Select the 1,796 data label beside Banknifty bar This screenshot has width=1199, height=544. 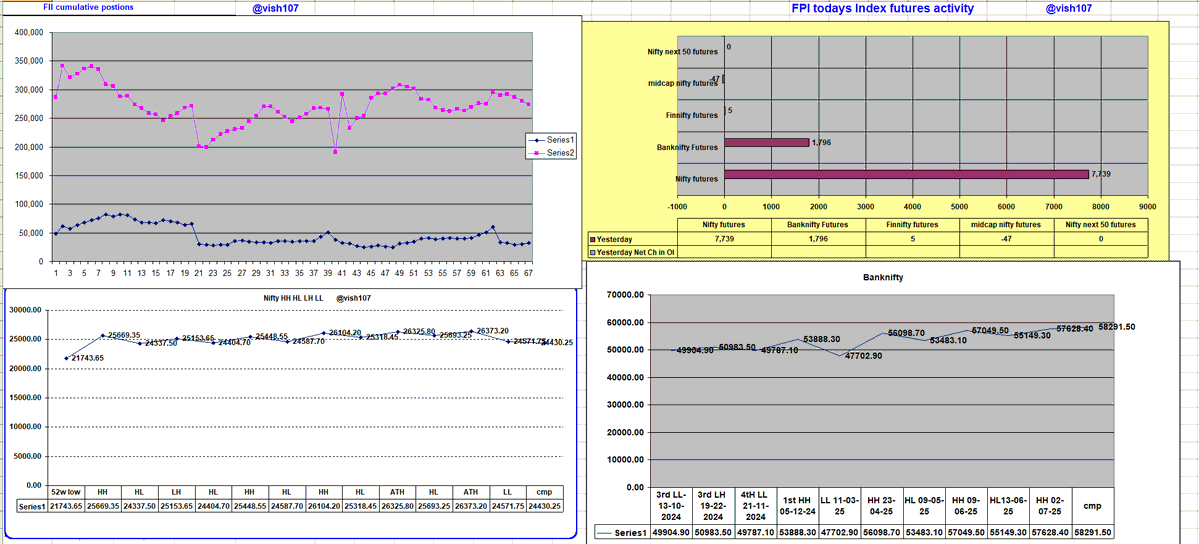(820, 142)
